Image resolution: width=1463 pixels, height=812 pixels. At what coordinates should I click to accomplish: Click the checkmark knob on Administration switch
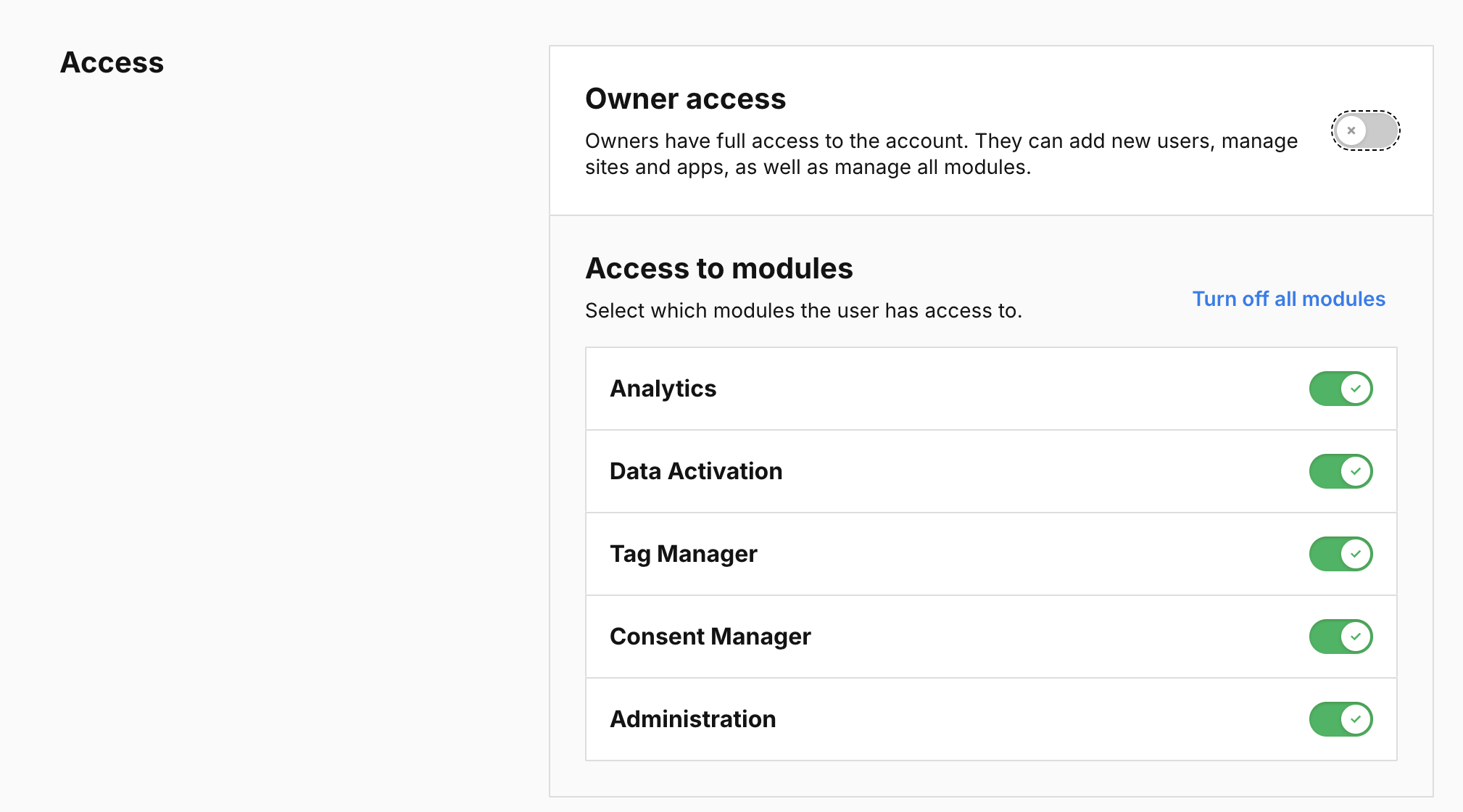pyautogui.click(x=1356, y=719)
